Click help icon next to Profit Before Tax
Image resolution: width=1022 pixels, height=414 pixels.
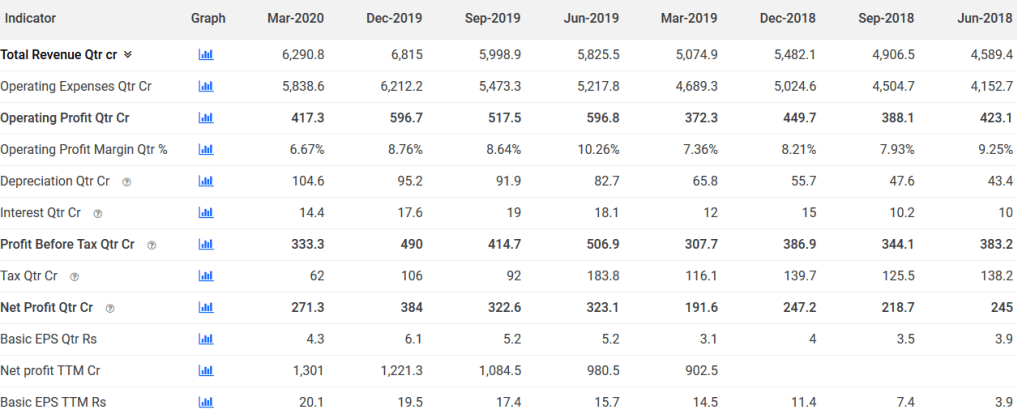[151, 245]
